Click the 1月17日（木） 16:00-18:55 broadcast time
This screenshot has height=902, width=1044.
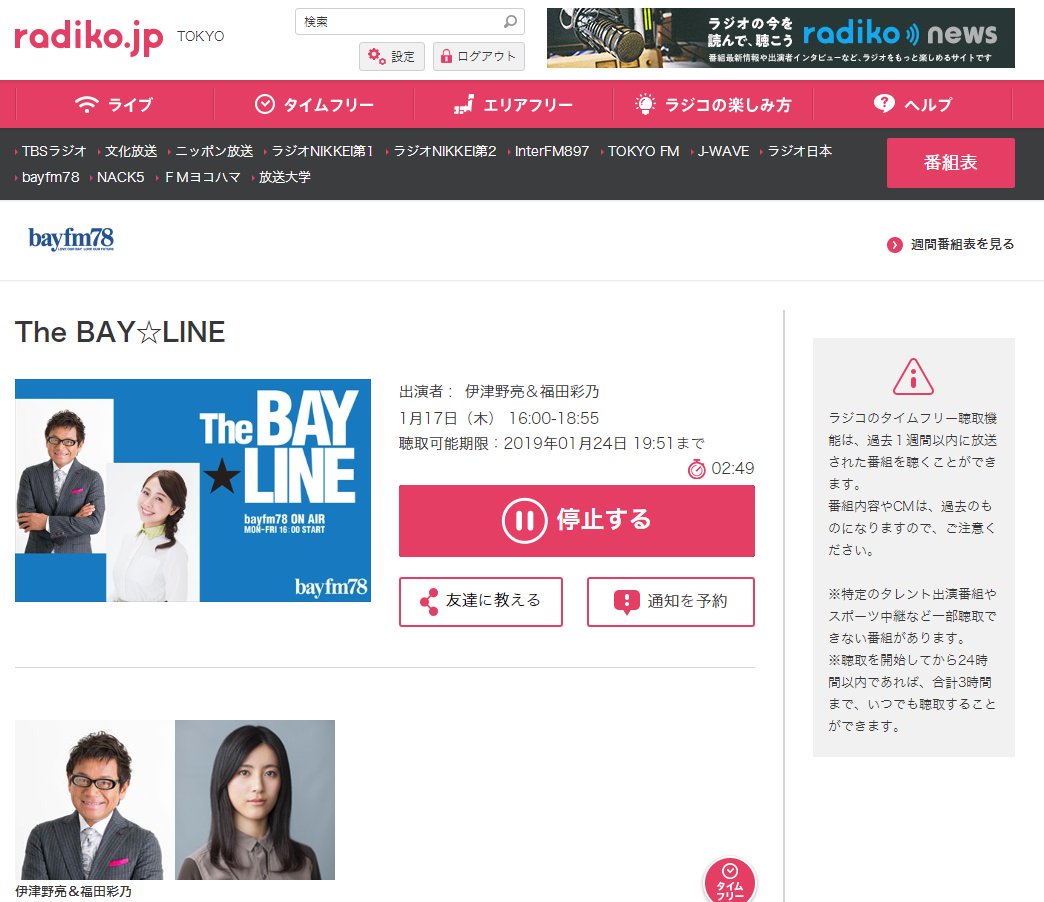click(x=499, y=418)
